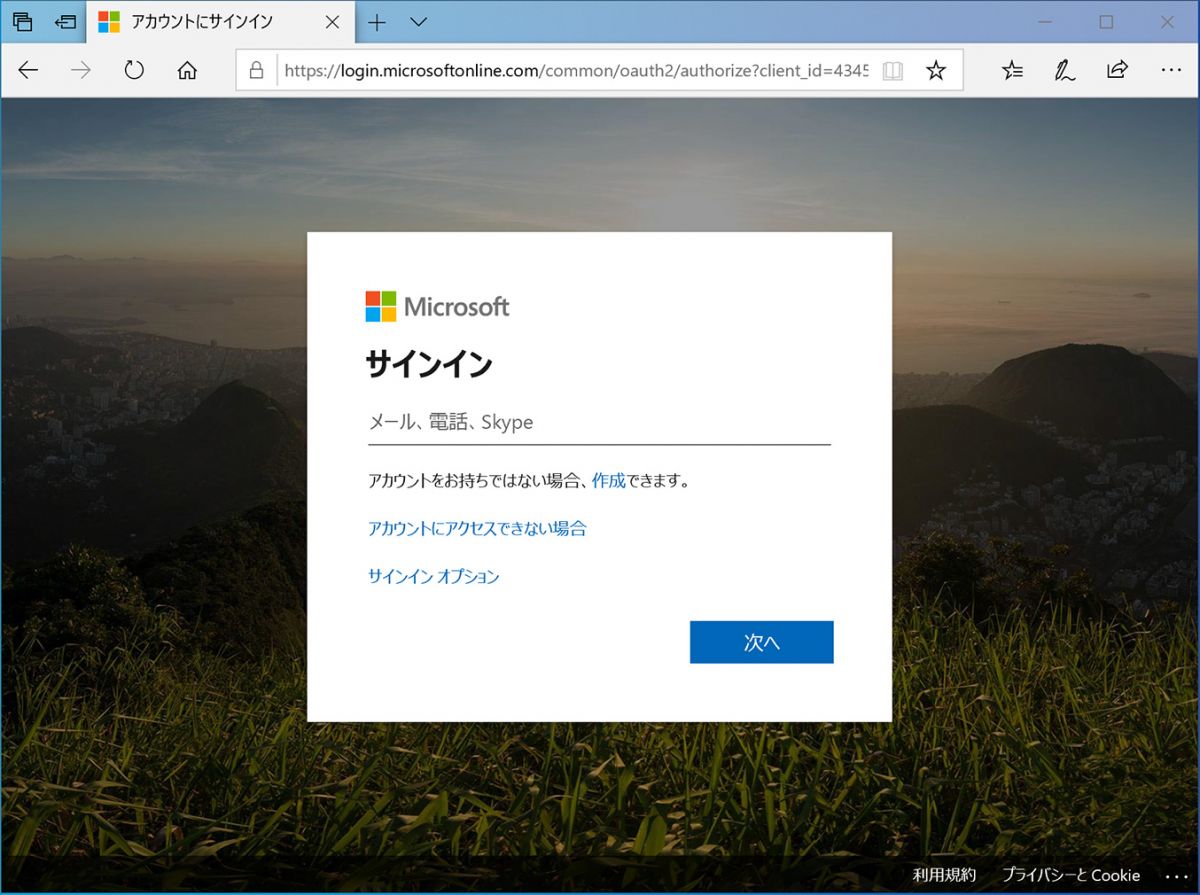Set the current tabs aside

[x=22, y=22]
